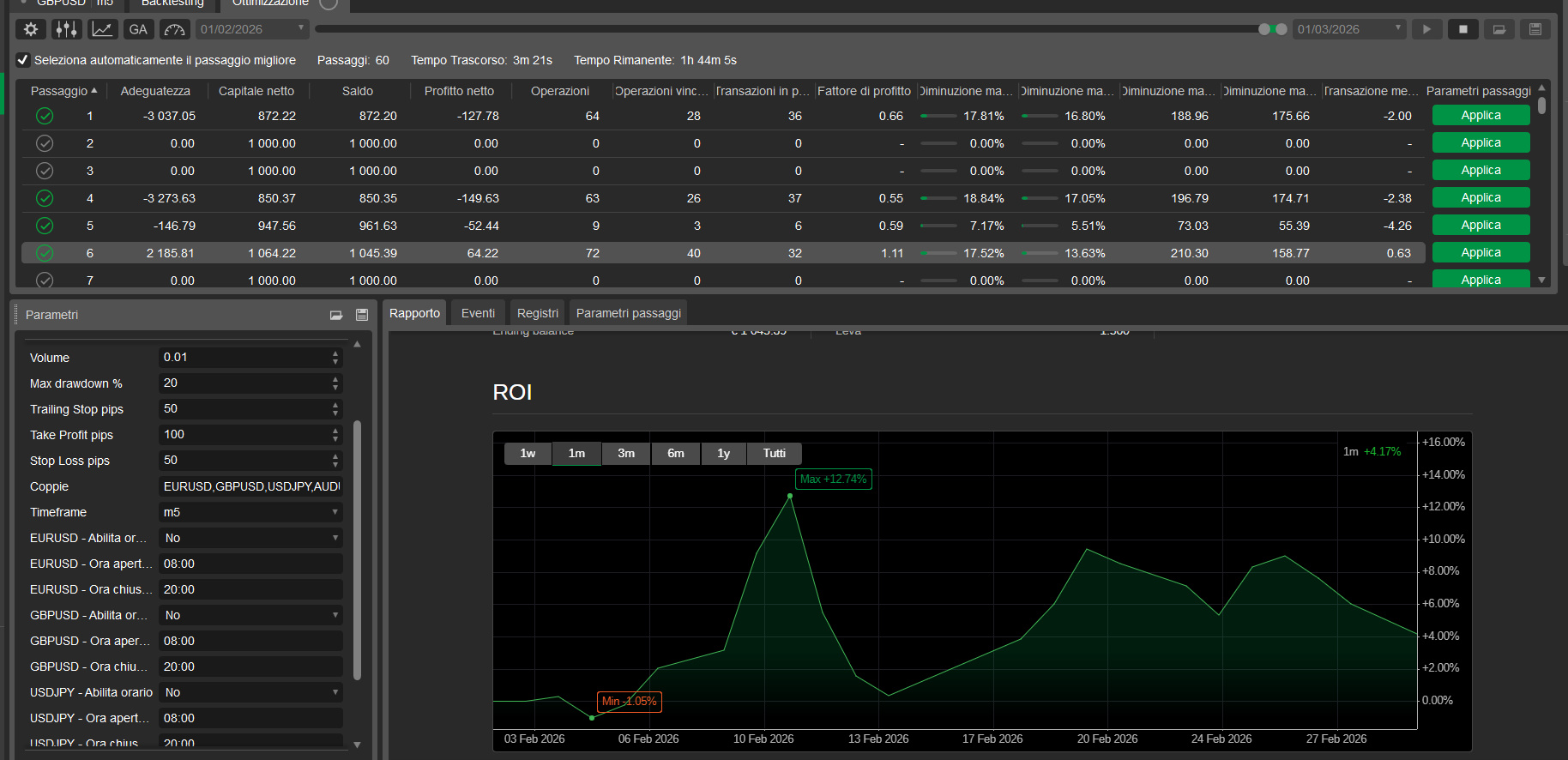Click the load folder icon in top toolbar
The width and height of the screenshot is (1568, 760).
(1499, 29)
